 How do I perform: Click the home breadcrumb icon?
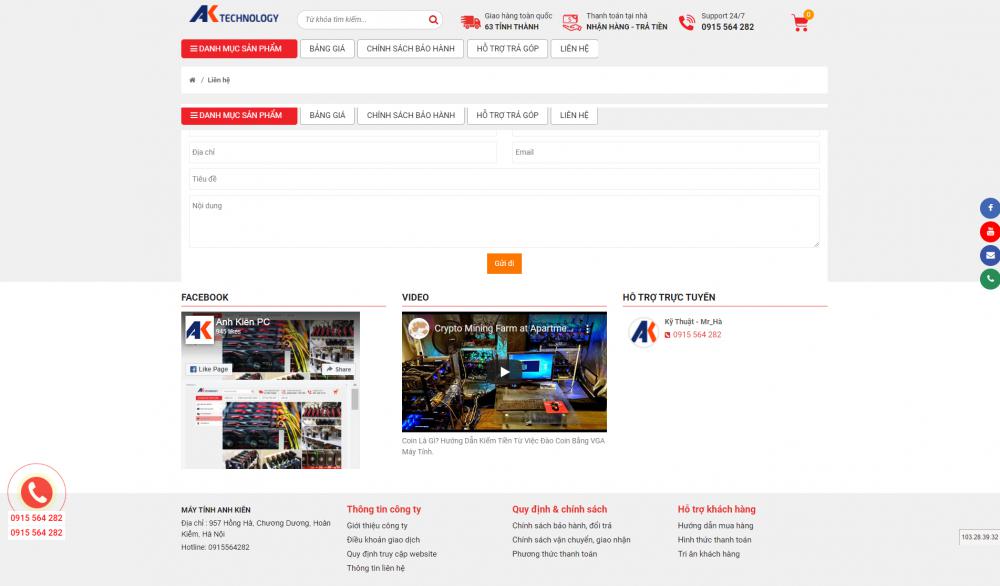tap(192, 80)
